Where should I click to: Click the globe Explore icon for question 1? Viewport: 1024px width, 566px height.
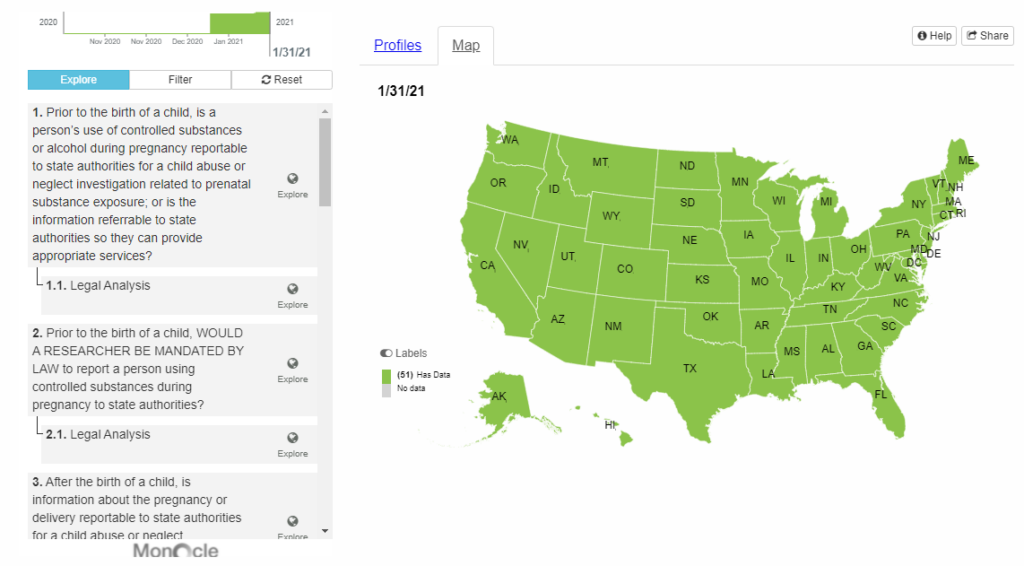tap(293, 179)
